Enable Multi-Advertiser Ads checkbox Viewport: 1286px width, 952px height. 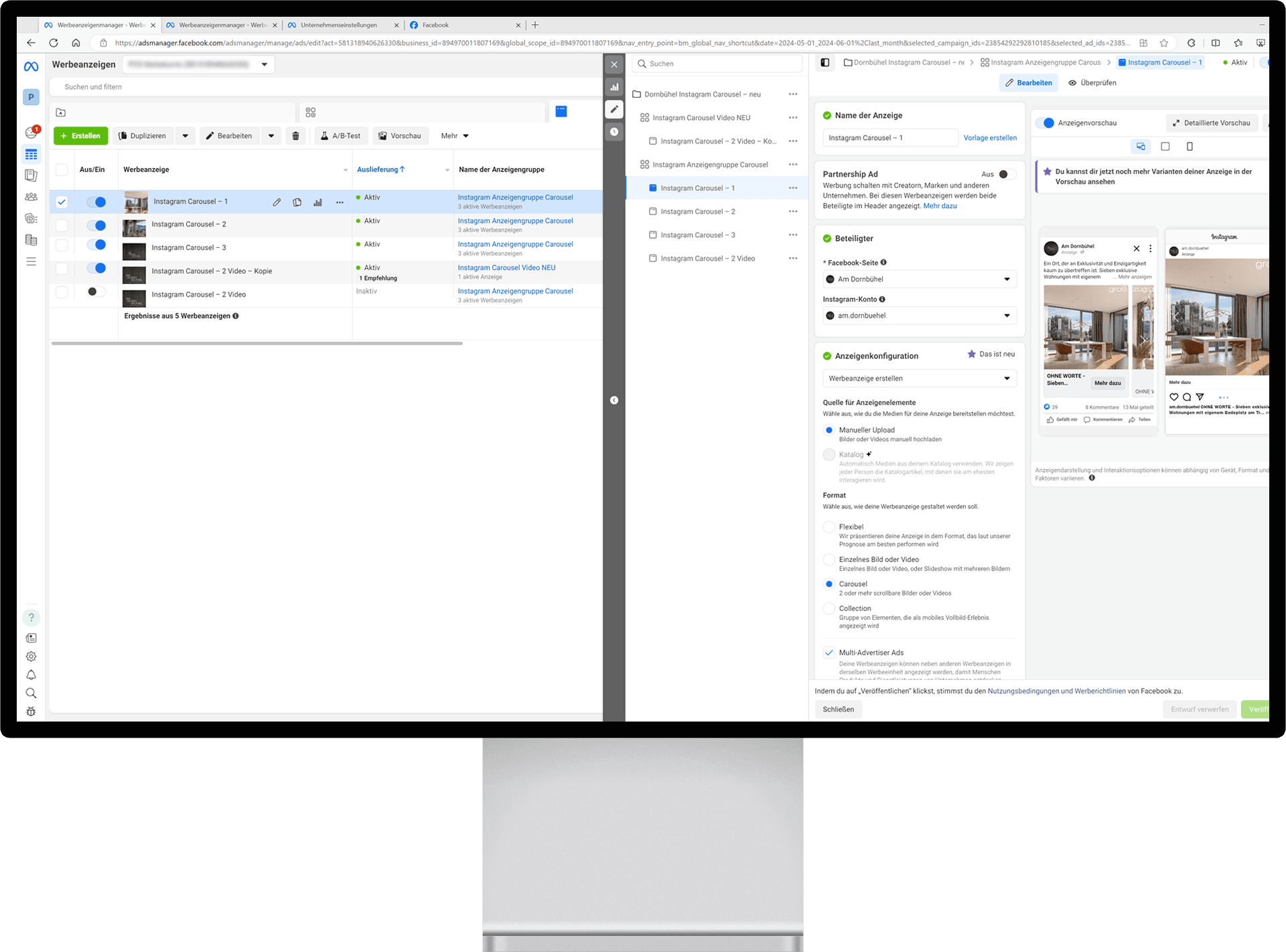point(828,652)
